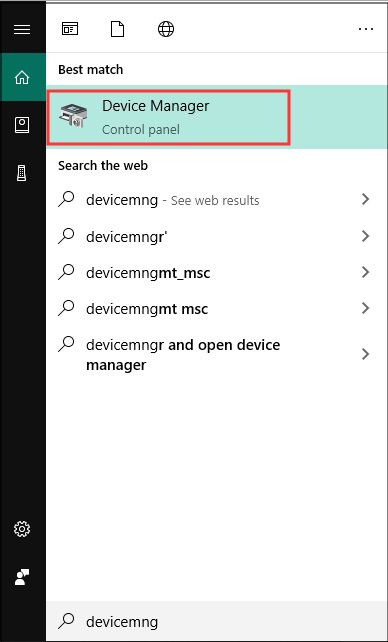Screen dimensions: 388x642
Task: Select the Home icon in the sidebar
Action: pyautogui.click(x=22, y=77)
